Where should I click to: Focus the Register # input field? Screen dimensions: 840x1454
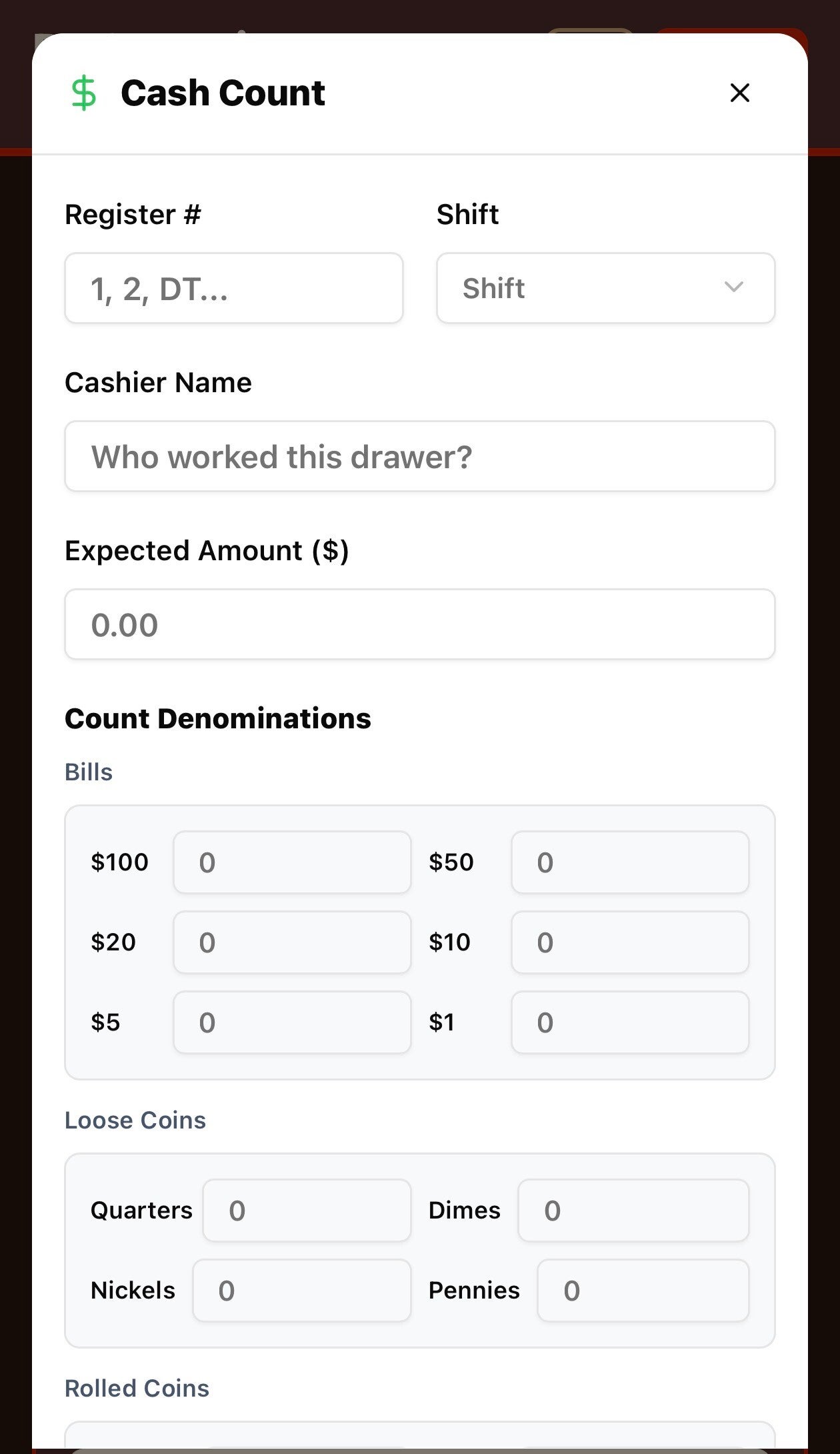[233, 288]
